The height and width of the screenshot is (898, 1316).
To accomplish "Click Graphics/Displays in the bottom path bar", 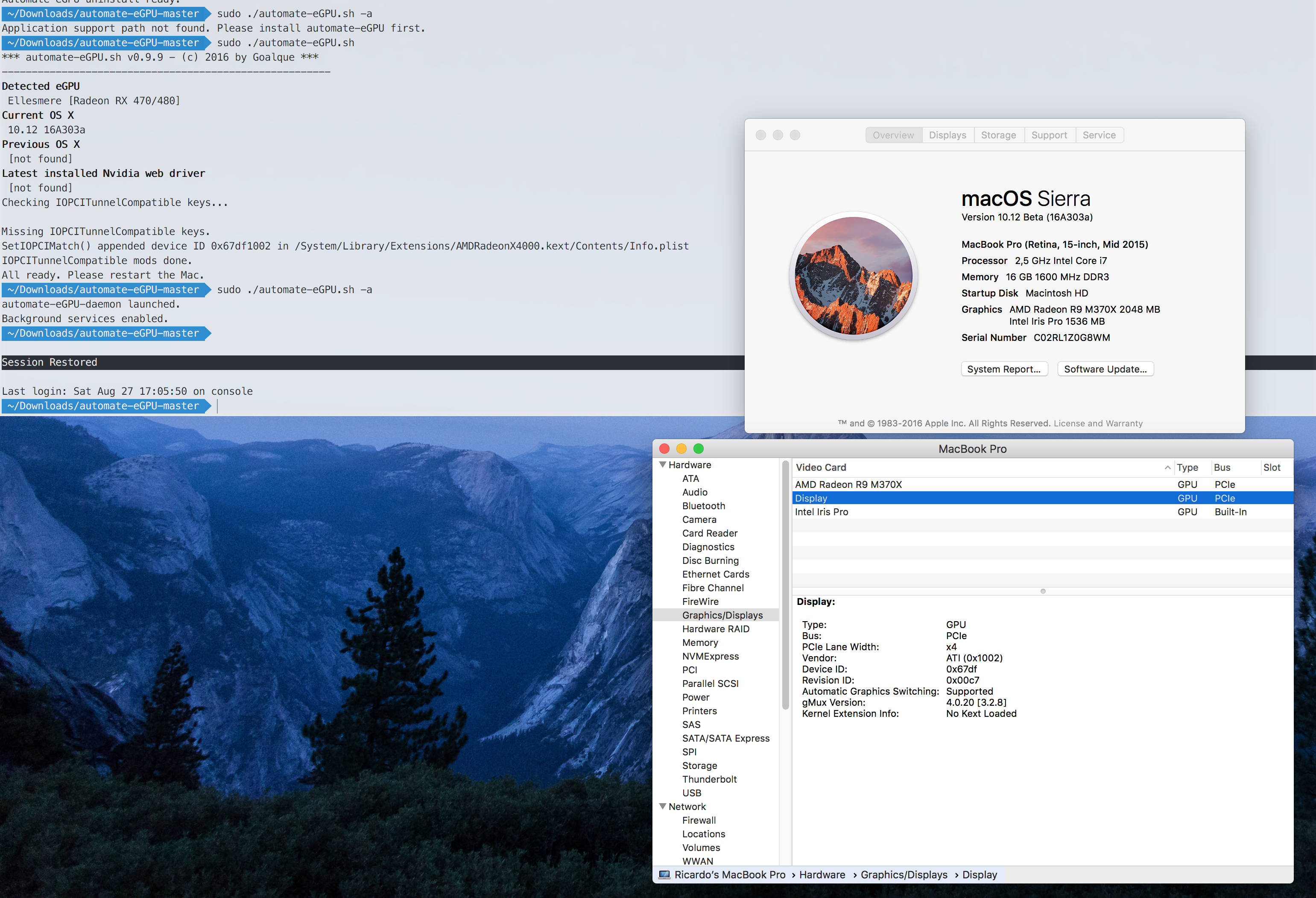I will click(x=904, y=875).
